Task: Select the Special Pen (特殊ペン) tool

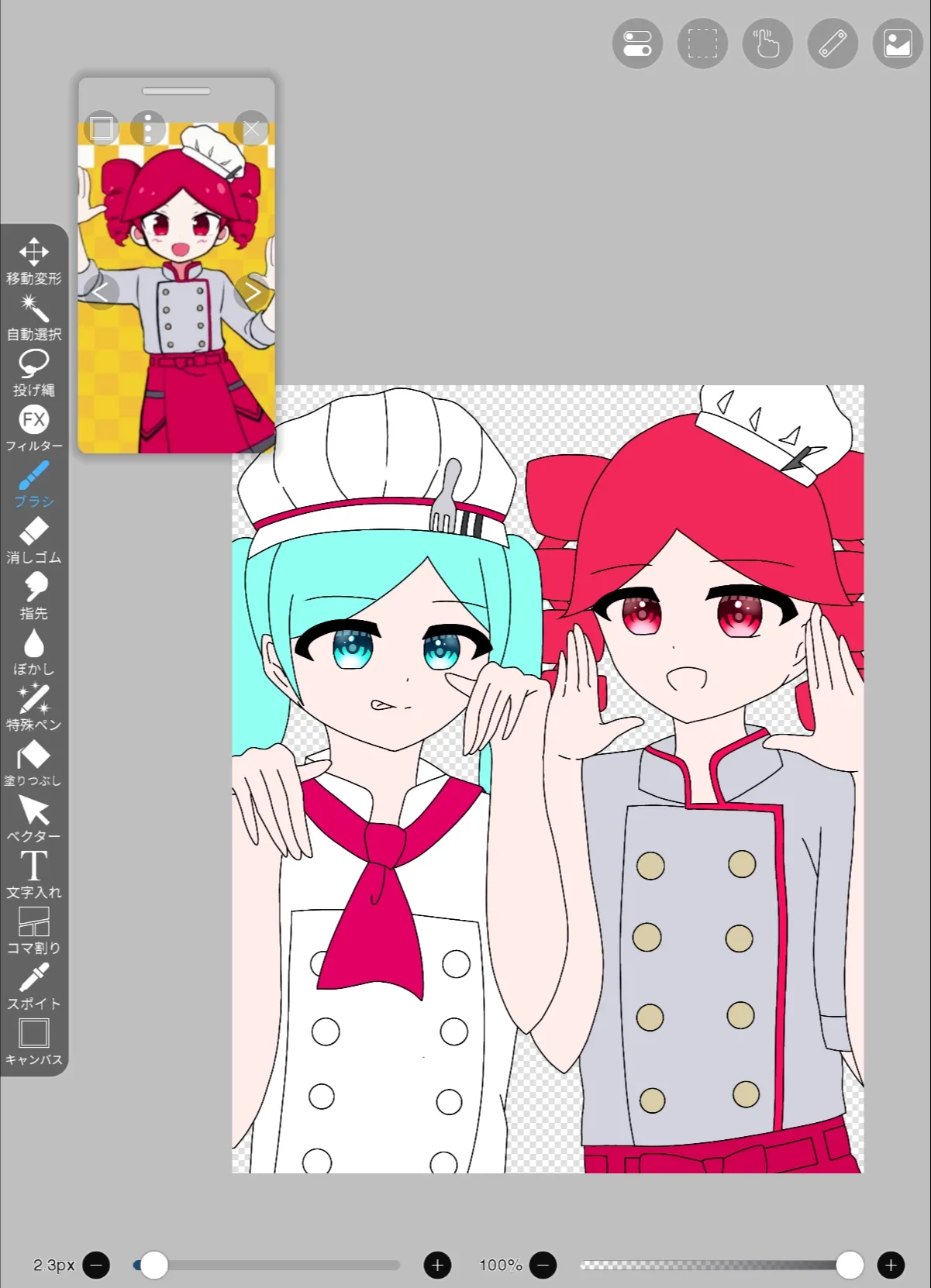Action: 34,708
